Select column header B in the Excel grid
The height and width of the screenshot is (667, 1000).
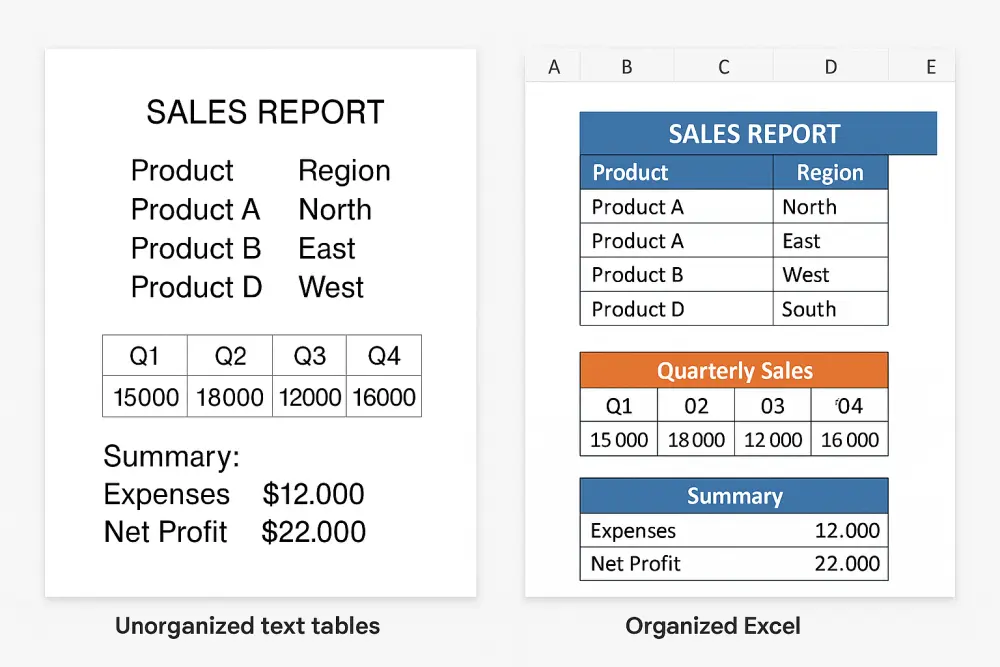(626, 66)
